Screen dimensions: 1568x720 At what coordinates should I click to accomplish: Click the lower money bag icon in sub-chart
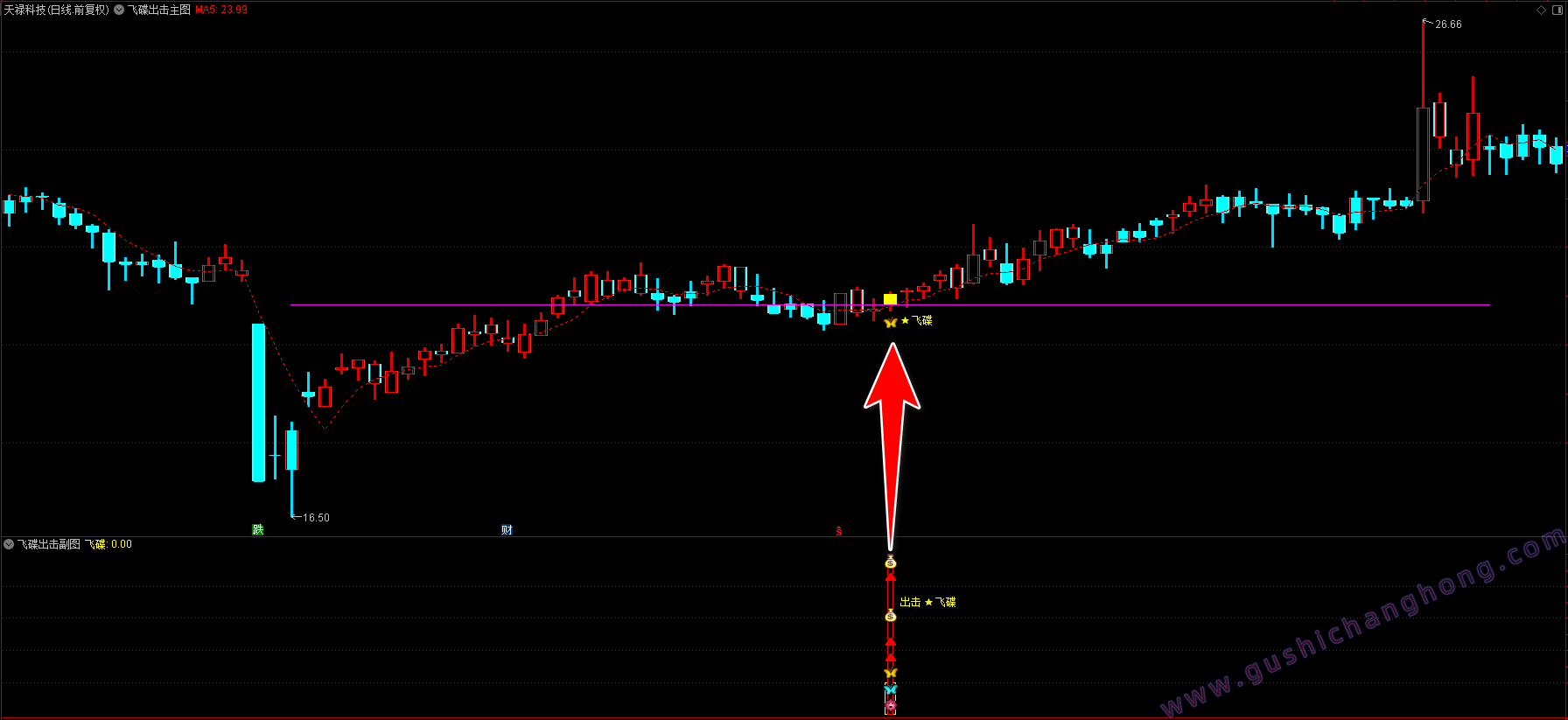point(891,616)
